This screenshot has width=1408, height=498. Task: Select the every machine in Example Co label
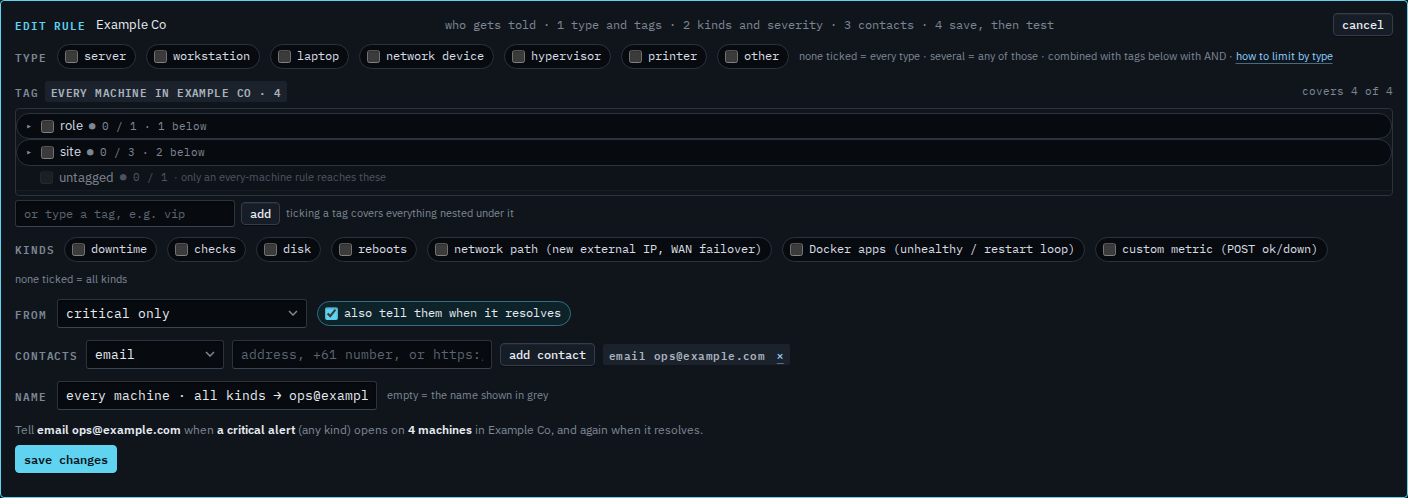click(166, 92)
